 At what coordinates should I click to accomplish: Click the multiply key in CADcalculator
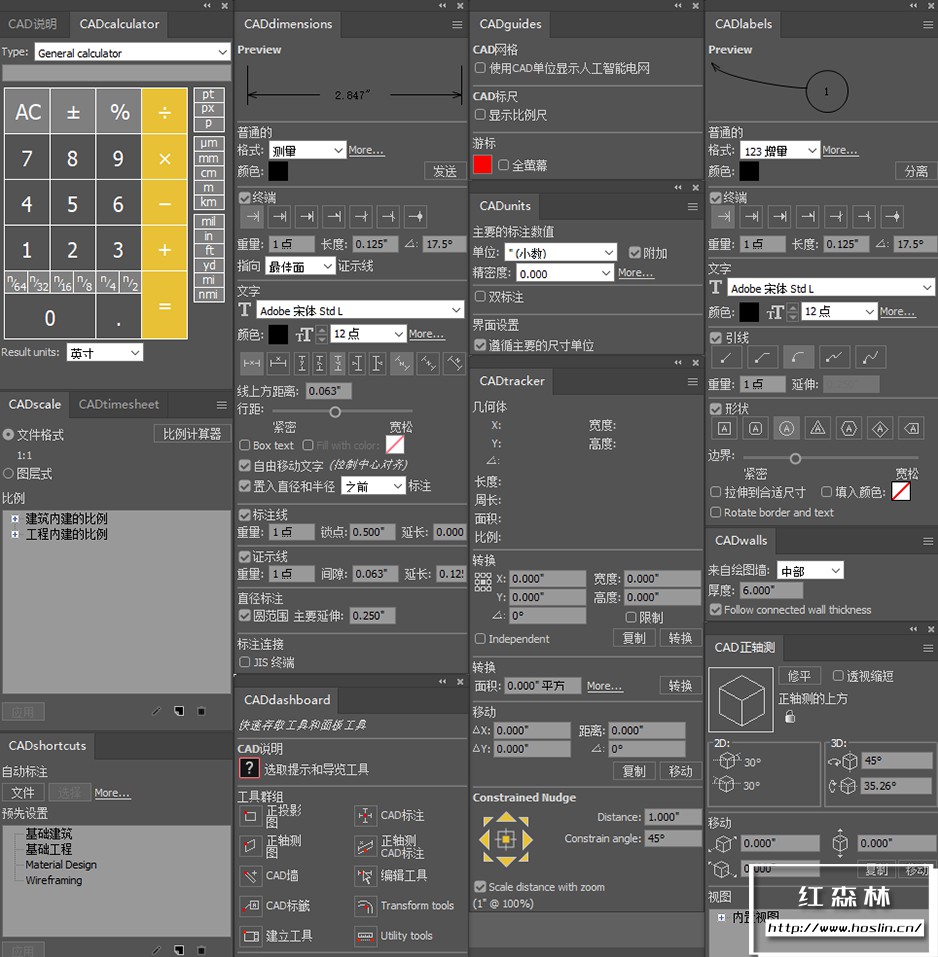(164, 157)
